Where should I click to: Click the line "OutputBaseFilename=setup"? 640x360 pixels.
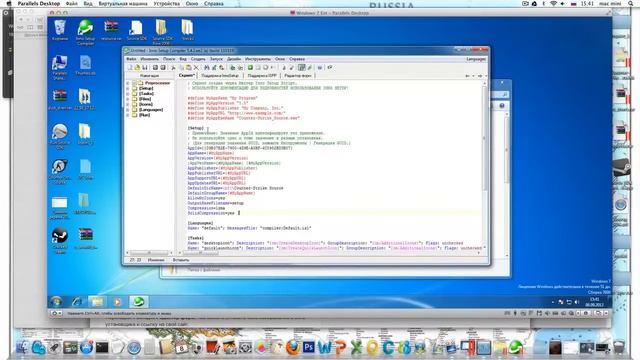216,203
